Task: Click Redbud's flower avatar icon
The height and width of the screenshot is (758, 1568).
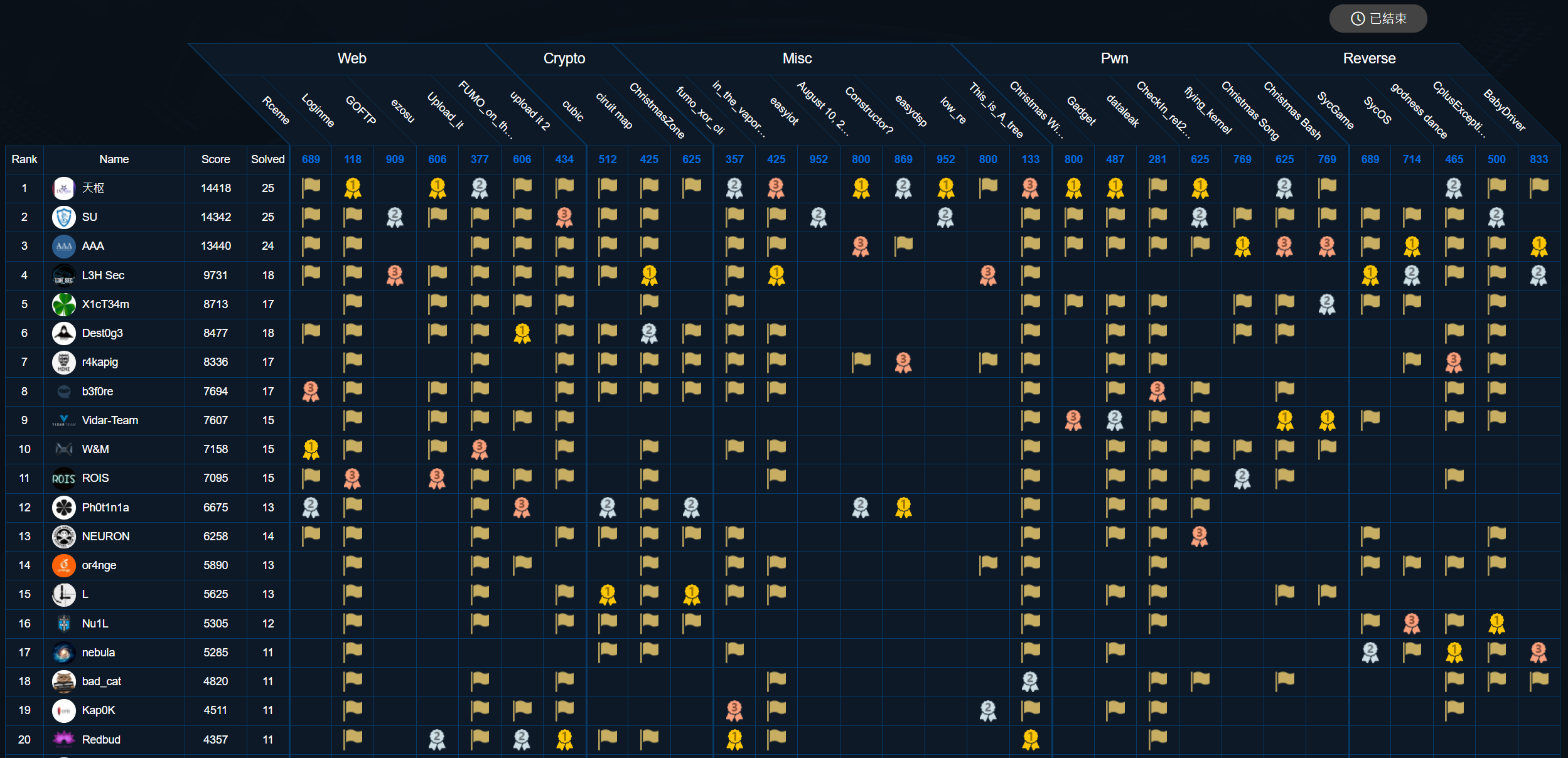Action: (63, 739)
